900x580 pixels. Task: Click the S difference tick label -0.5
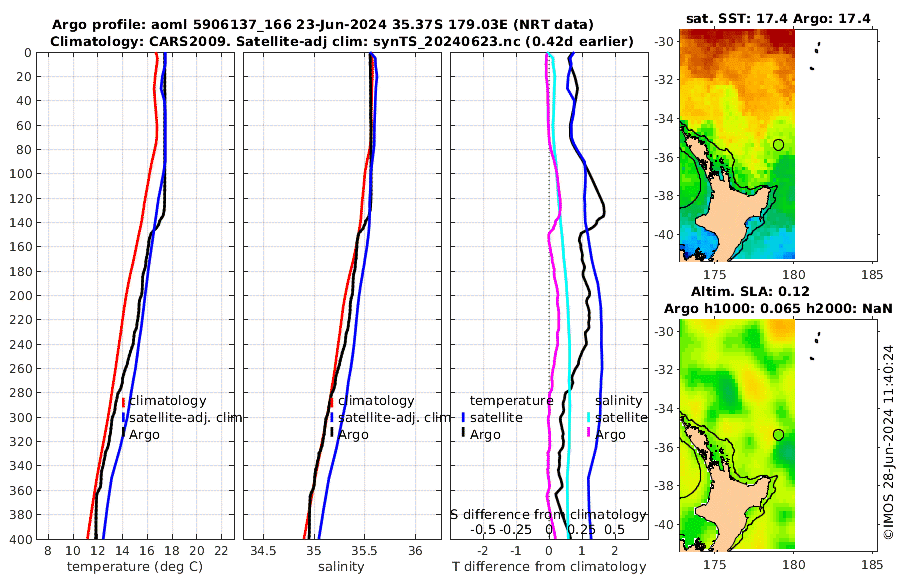click(x=484, y=529)
